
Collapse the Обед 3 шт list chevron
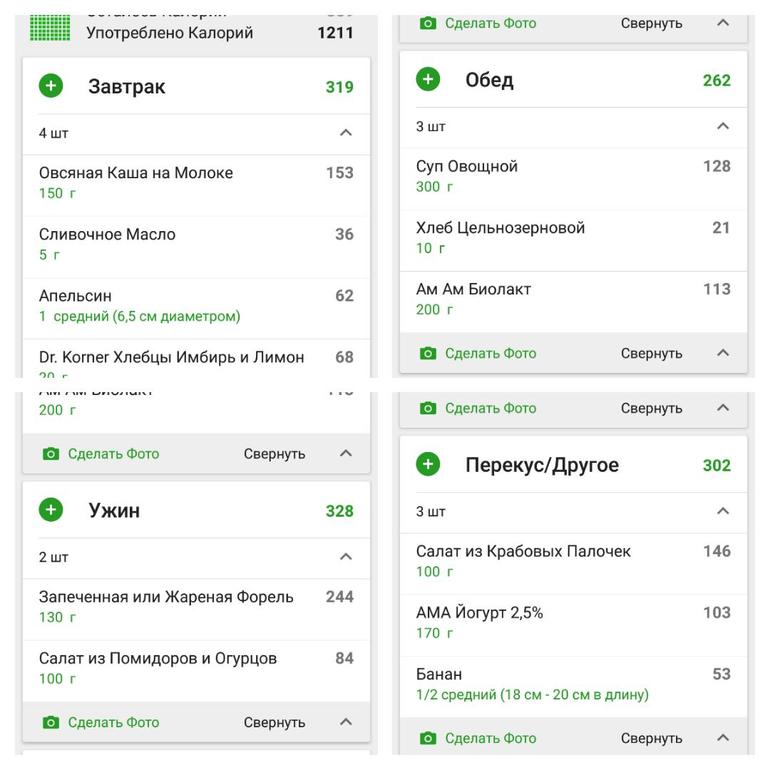coord(723,126)
